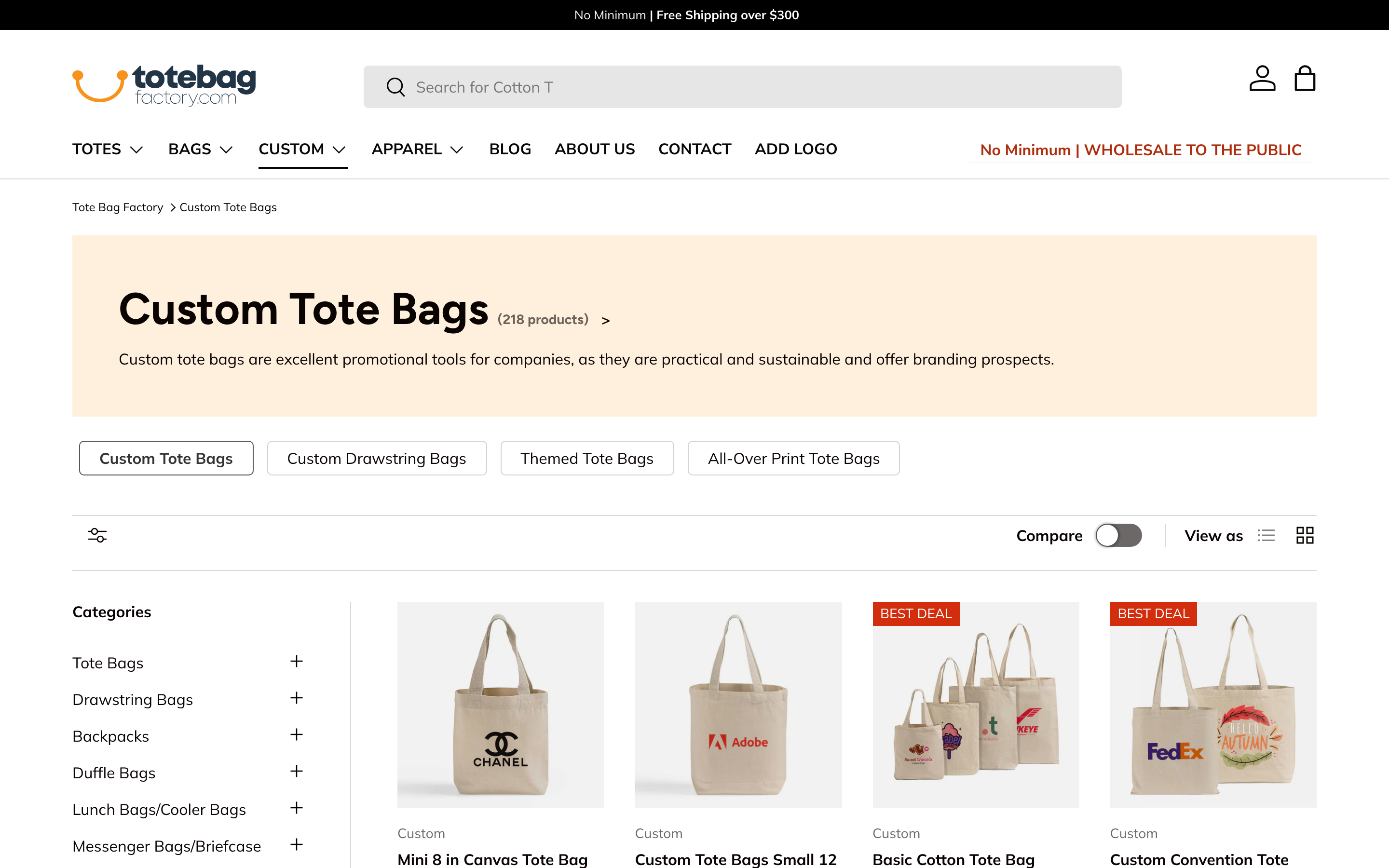This screenshot has height=868, width=1389.
Task: Select the All-Over Print Tote Bags pill
Action: point(793,458)
